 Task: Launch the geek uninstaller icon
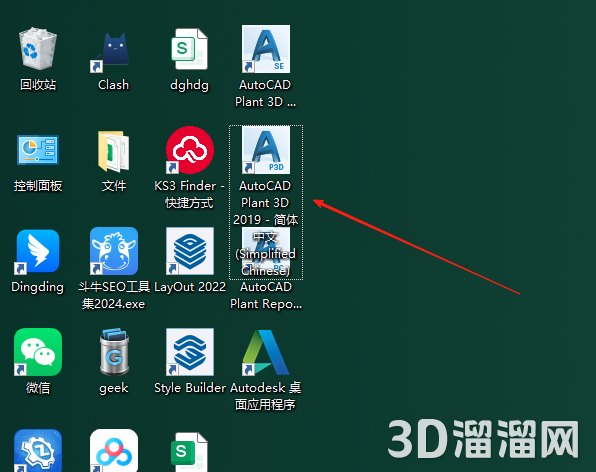tap(114, 352)
